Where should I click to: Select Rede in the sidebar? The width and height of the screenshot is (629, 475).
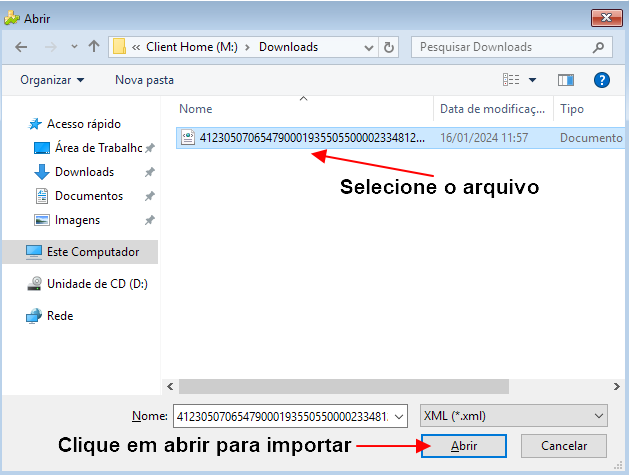60,316
